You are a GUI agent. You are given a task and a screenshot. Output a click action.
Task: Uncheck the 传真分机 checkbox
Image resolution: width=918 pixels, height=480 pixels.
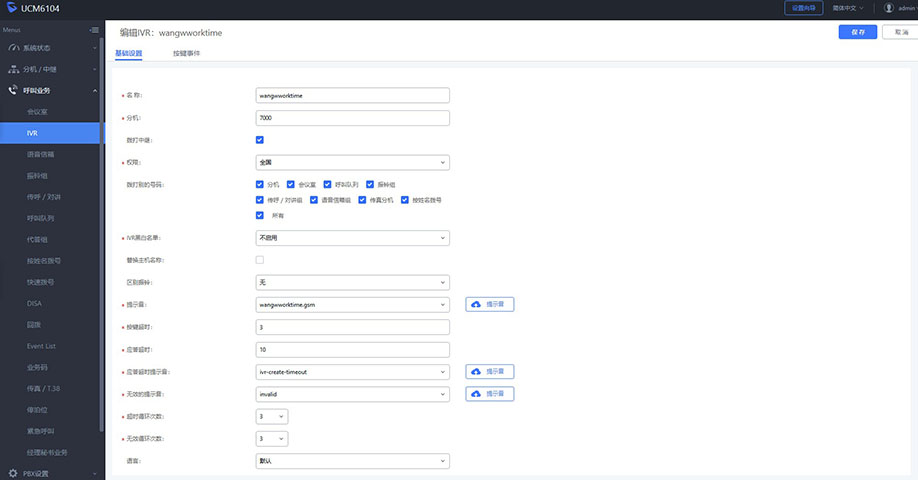click(x=362, y=200)
